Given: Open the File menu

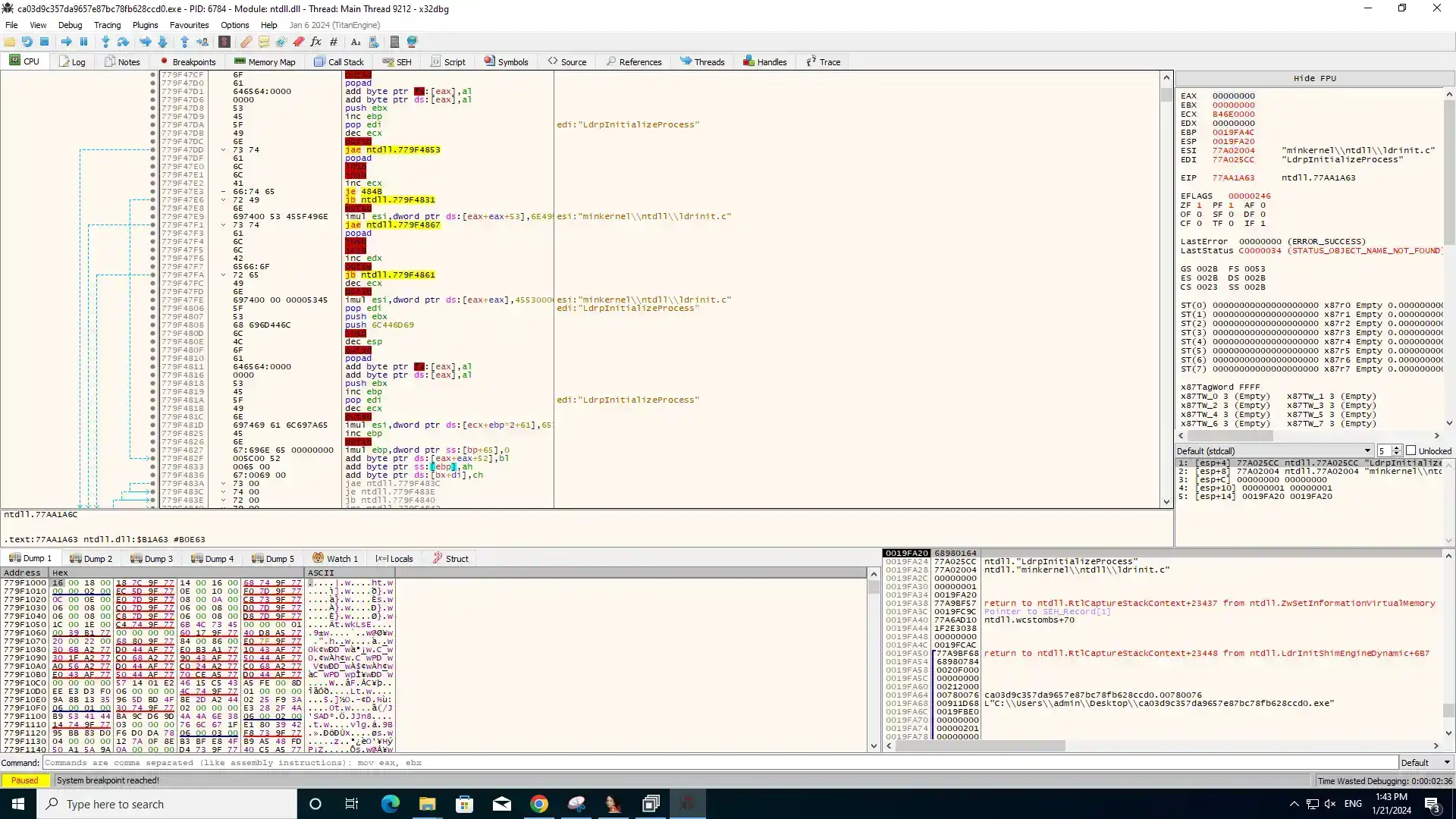Looking at the screenshot, I should click(11, 25).
